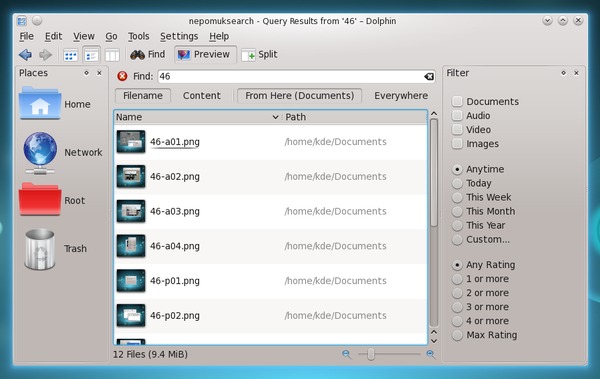Screen dimensions: 600x379
Task: Click the zoom level slider handle
Action: (371, 354)
